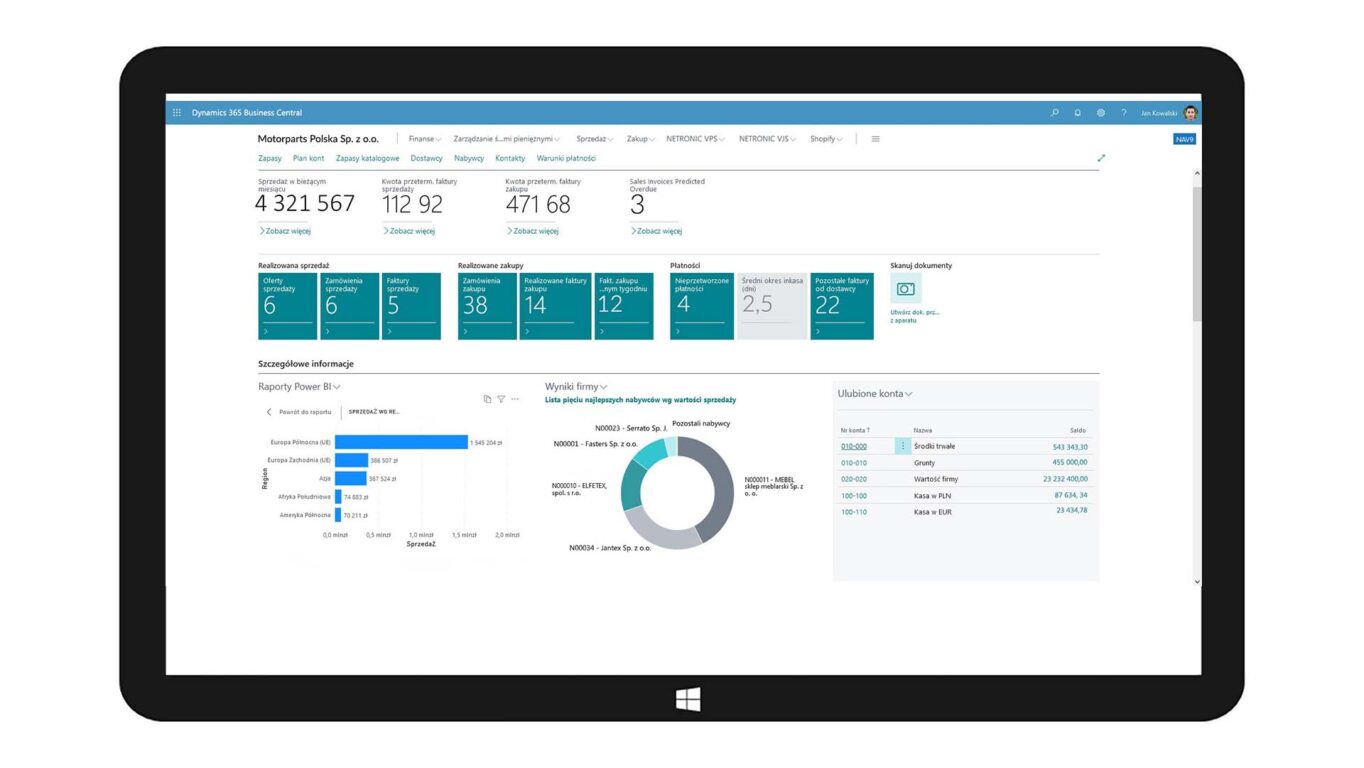Viewport: 1364px width, 768px height.
Task: Open account link 010-000
Action: tap(854, 446)
